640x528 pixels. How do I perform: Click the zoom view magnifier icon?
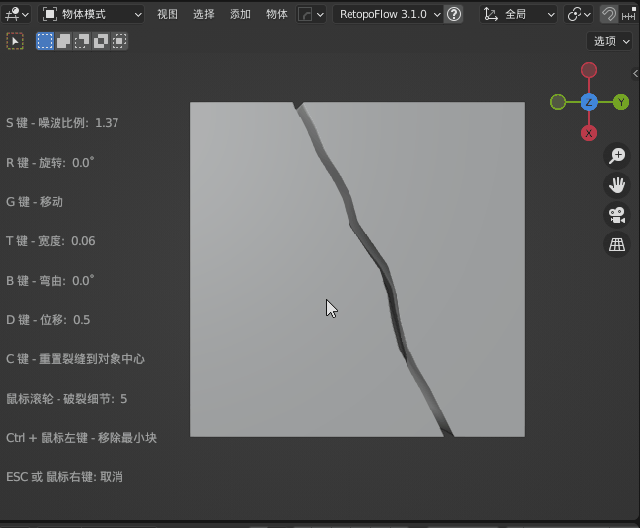[x=617, y=156]
